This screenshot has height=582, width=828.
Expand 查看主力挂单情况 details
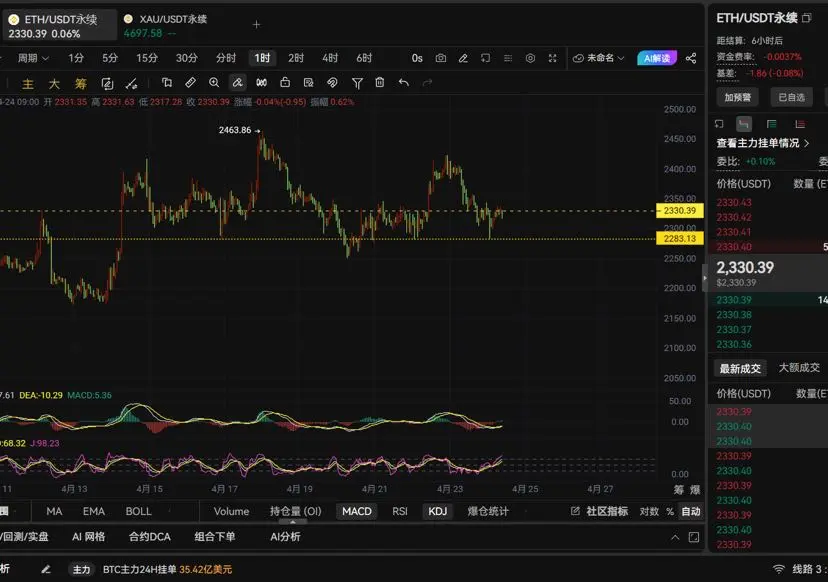click(x=762, y=143)
